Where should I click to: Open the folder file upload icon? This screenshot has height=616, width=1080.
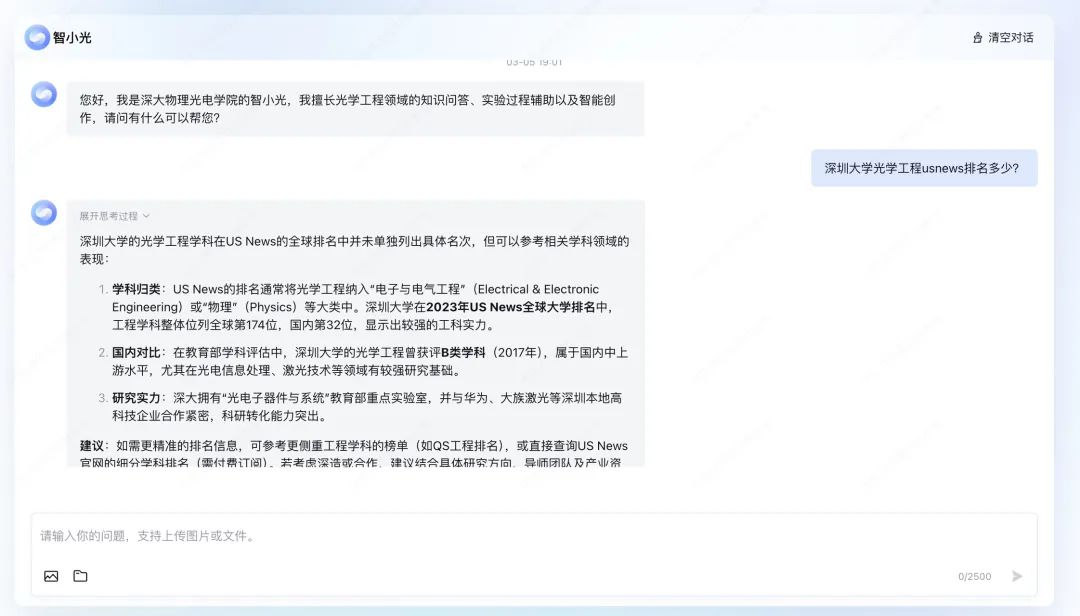click(x=80, y=576)
